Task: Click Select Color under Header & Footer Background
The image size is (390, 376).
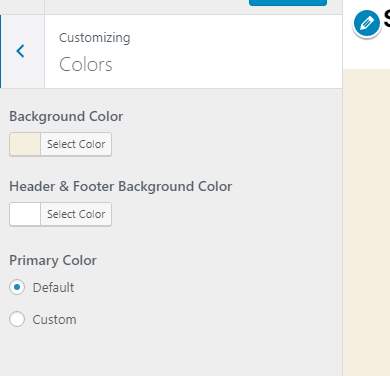Action: coord(76,214)
